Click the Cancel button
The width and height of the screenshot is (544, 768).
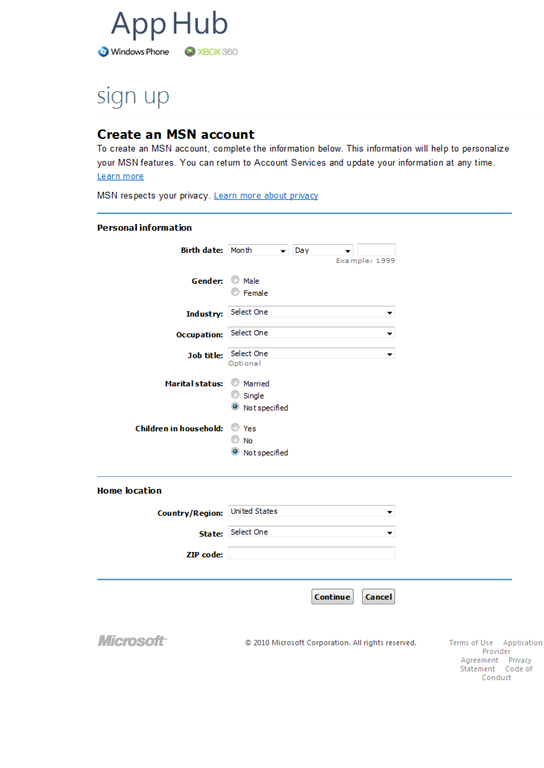click(x=378, y=597)
